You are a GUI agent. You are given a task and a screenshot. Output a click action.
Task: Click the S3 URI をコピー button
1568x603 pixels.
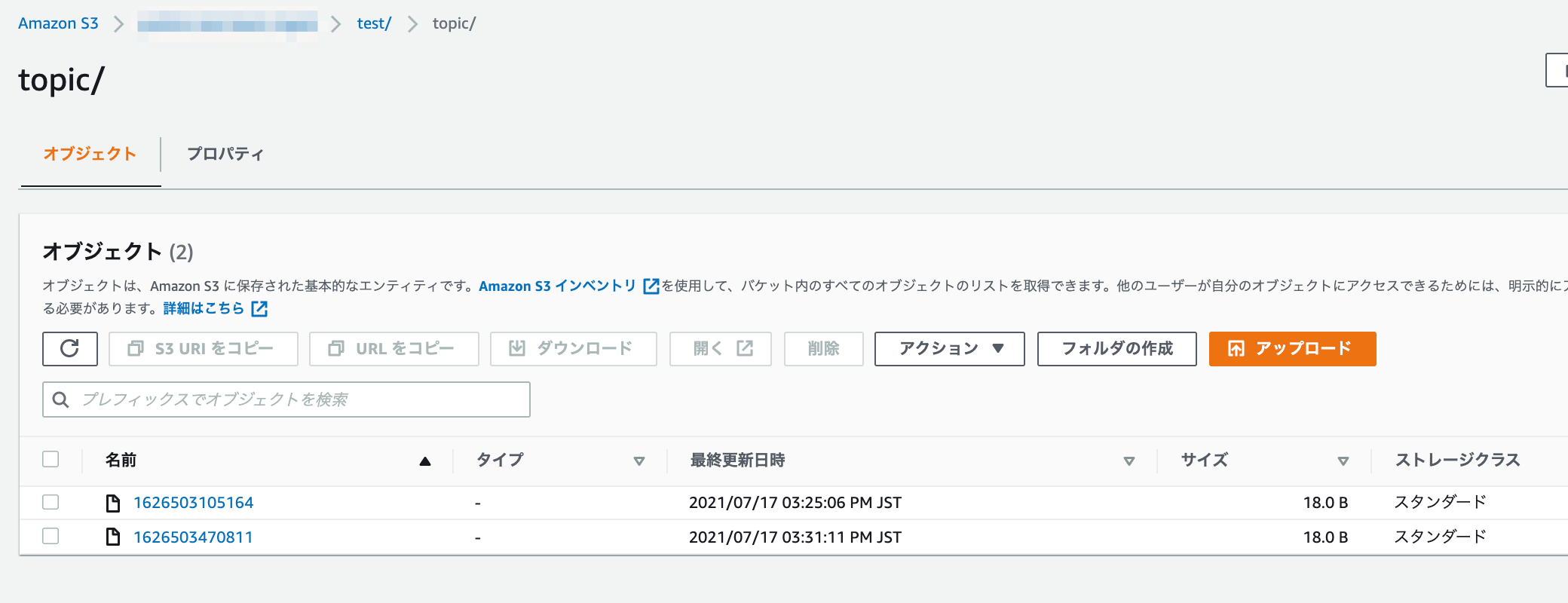coord(204,348)
